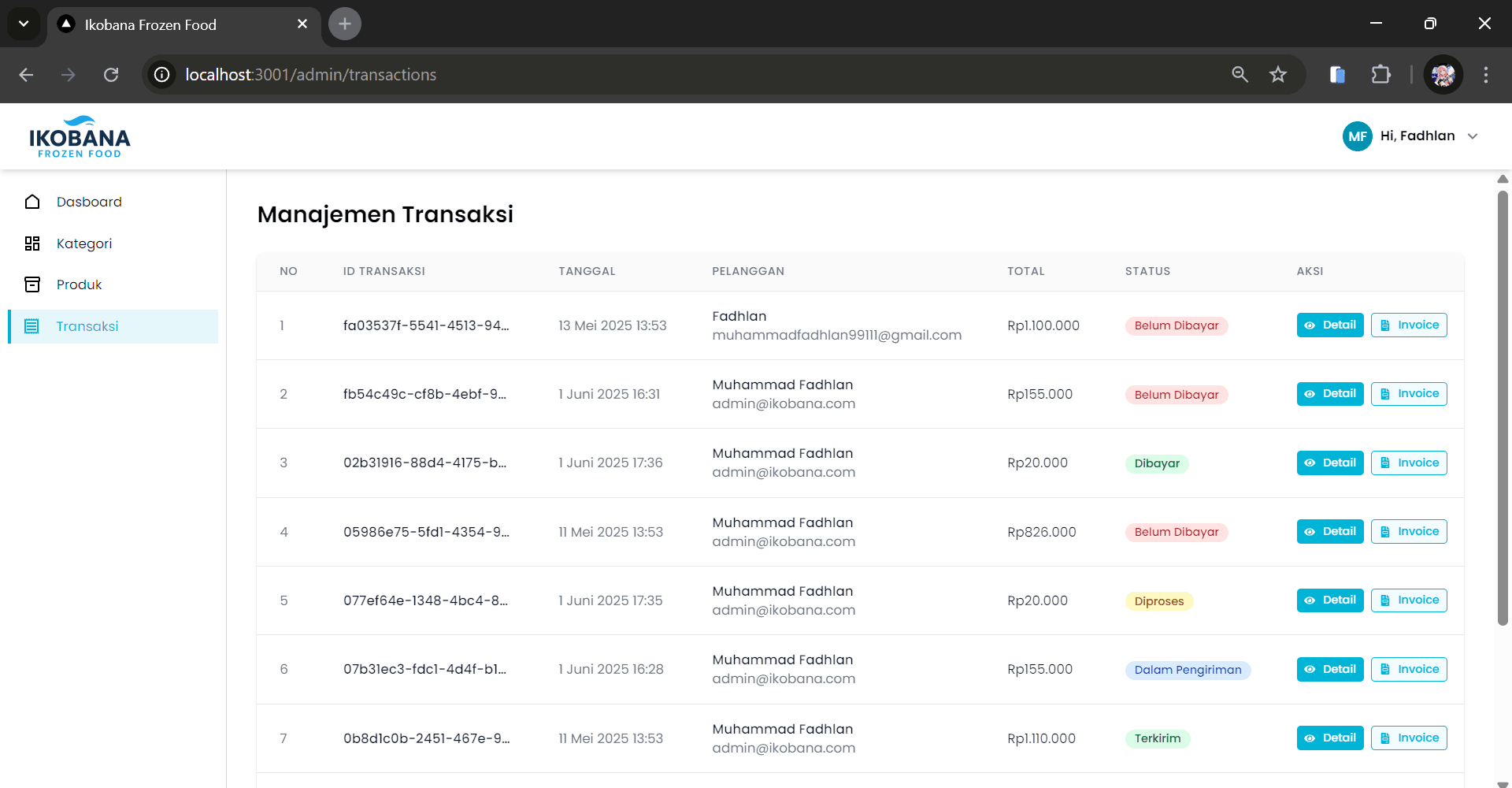This screenshot has height=788, width=1512.
Task: Click the Dasboard home icon in sidebar
Action: point(32,202)
